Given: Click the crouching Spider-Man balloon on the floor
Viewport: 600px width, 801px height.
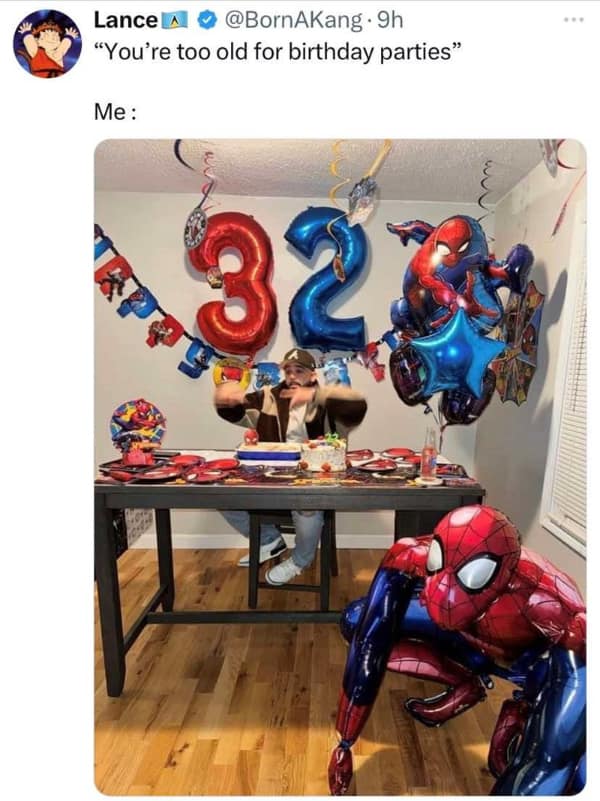Looking at the screenshot, I should pos(462,649).
